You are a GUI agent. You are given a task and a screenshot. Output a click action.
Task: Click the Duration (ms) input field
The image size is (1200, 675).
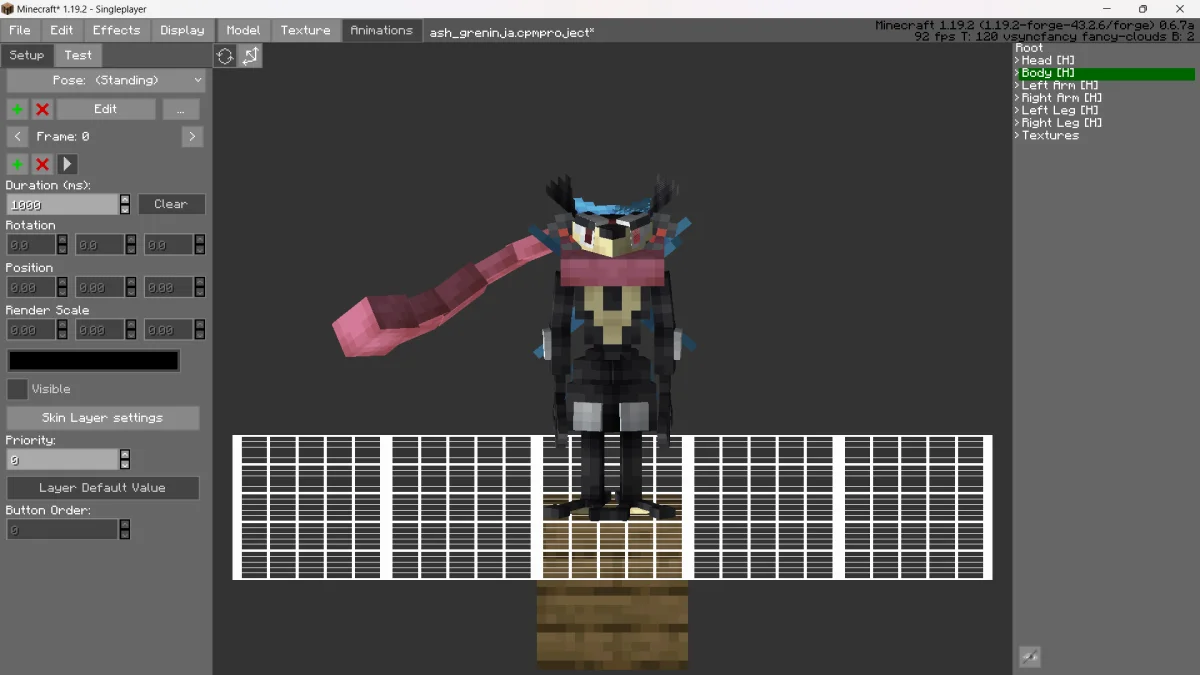point(63,204)
